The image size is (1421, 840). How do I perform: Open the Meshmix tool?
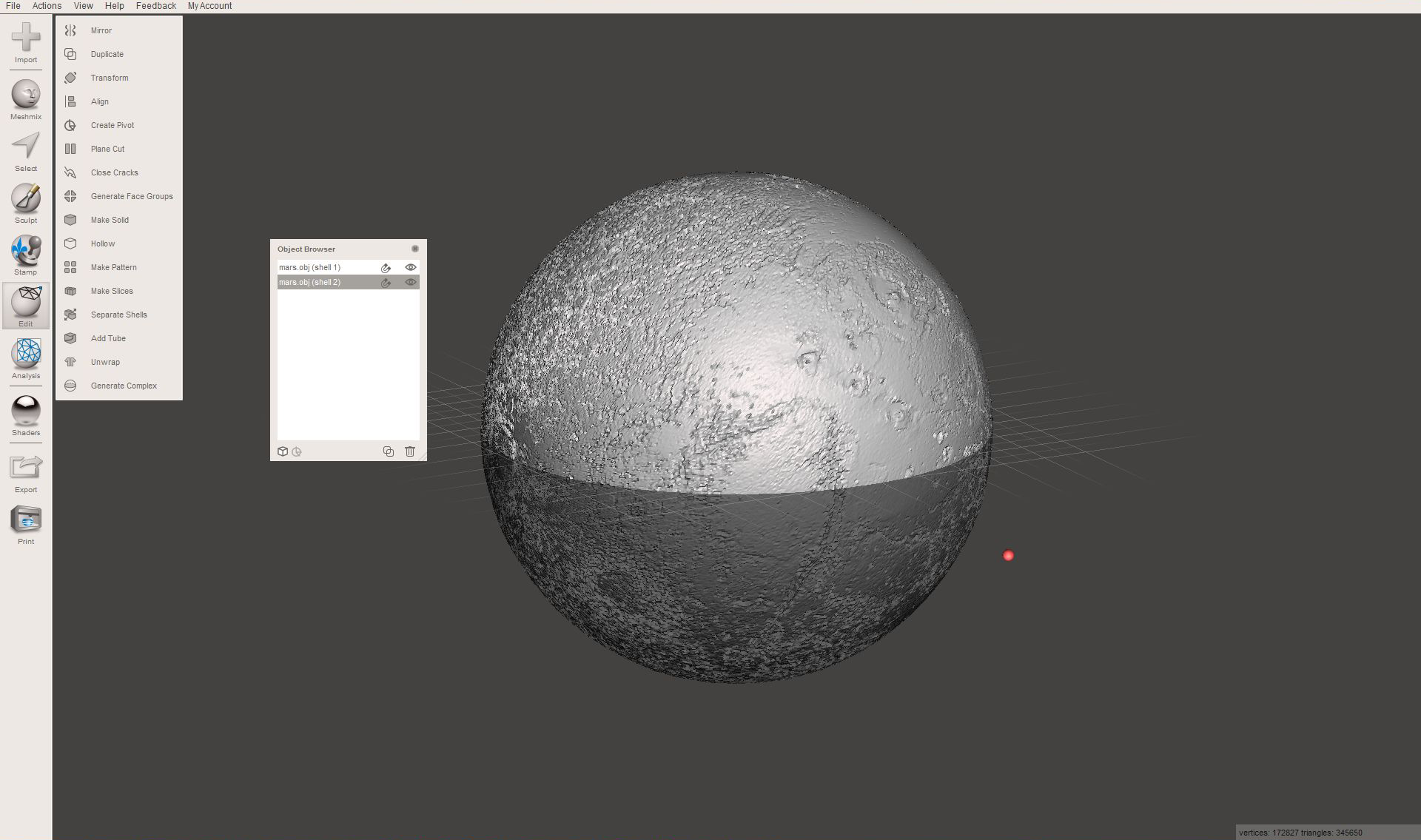[26, 95]
